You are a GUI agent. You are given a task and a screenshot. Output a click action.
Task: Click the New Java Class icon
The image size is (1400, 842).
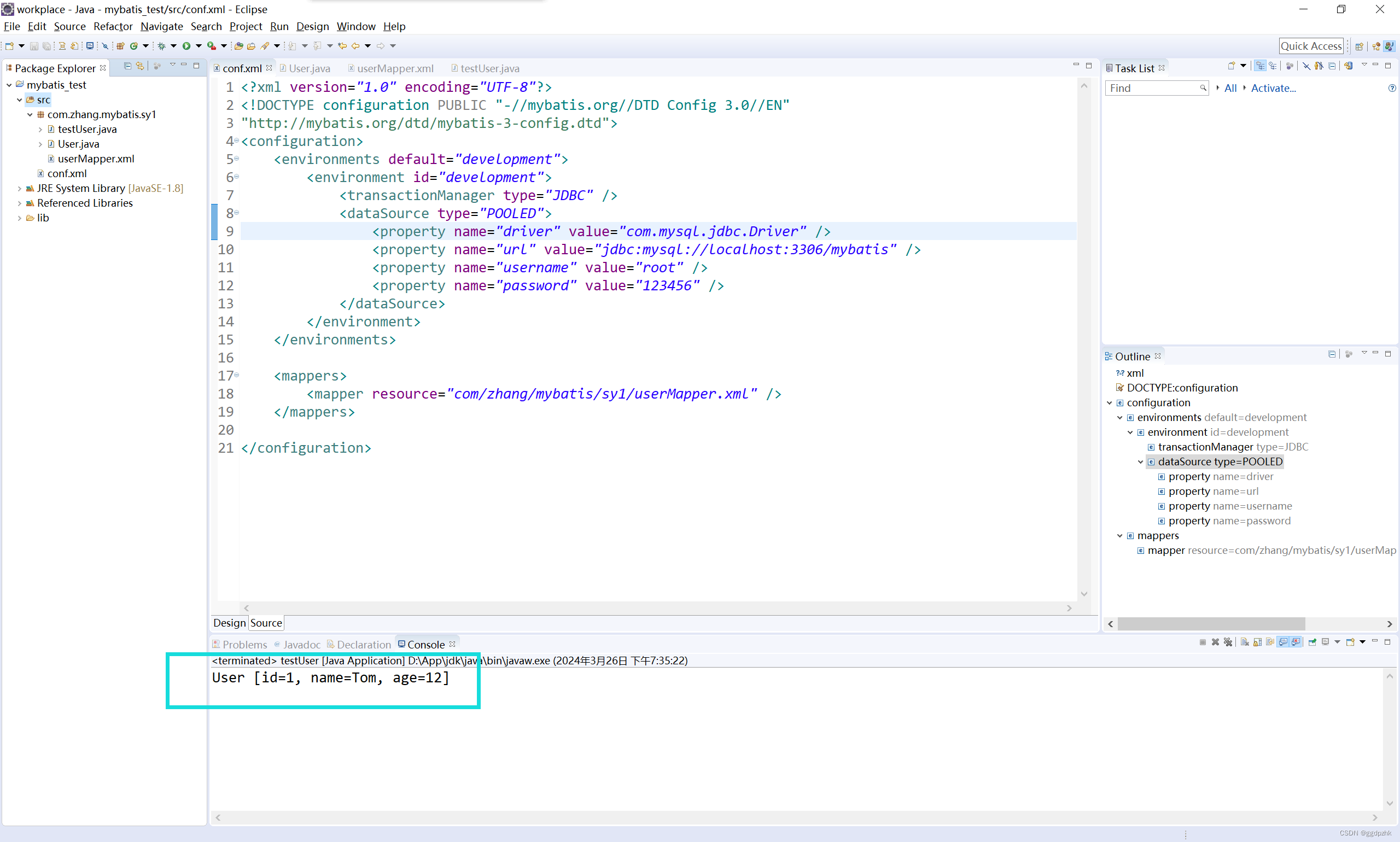tap(134, 46)
